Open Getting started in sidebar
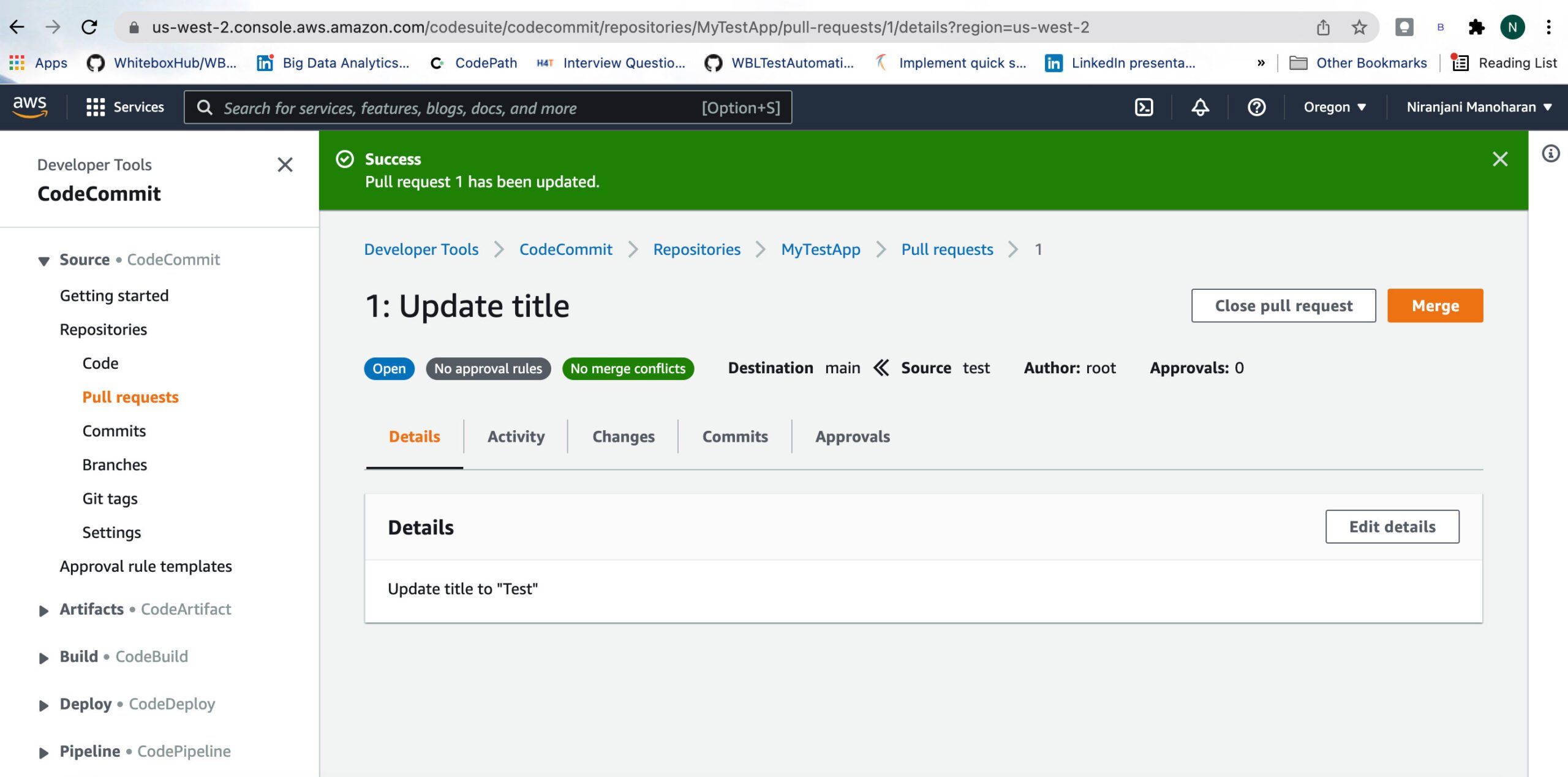The height and width of the screenshot is (777, 1568). [114, 295]
